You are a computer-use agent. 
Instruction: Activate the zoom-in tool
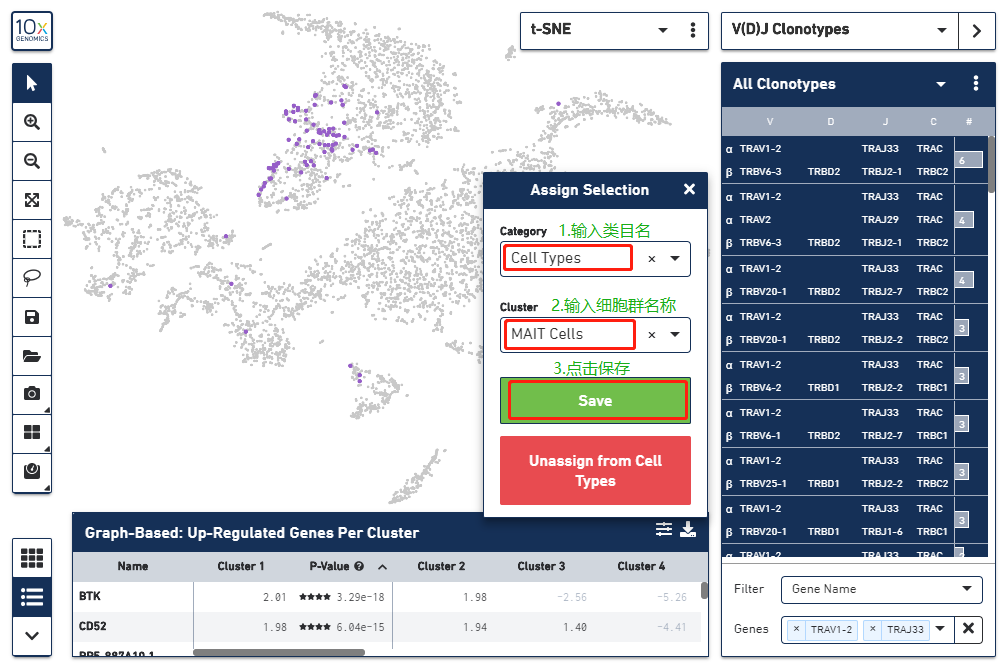tap(31, 122)
